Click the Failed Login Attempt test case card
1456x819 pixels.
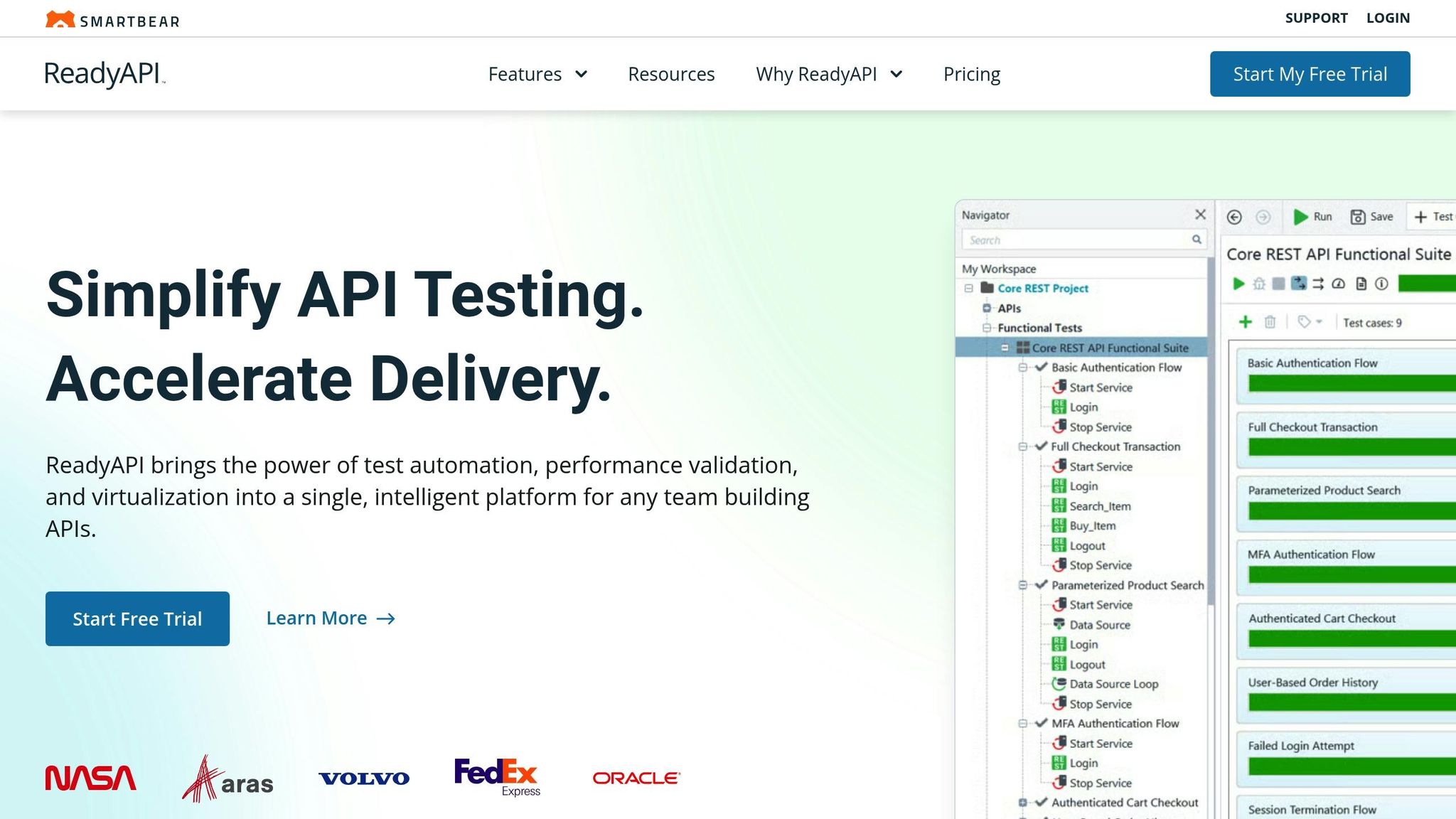[1346, 758]
